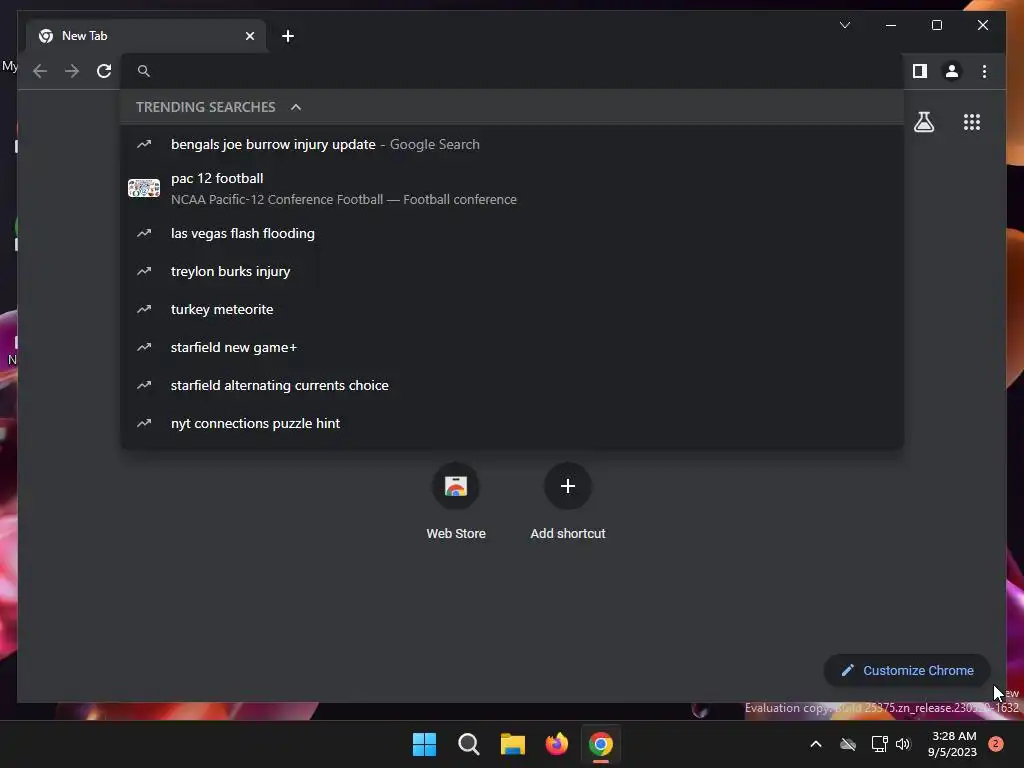Click the browser forward arrow
This screenshot has height=768, width=1024.
pos(72,71)
